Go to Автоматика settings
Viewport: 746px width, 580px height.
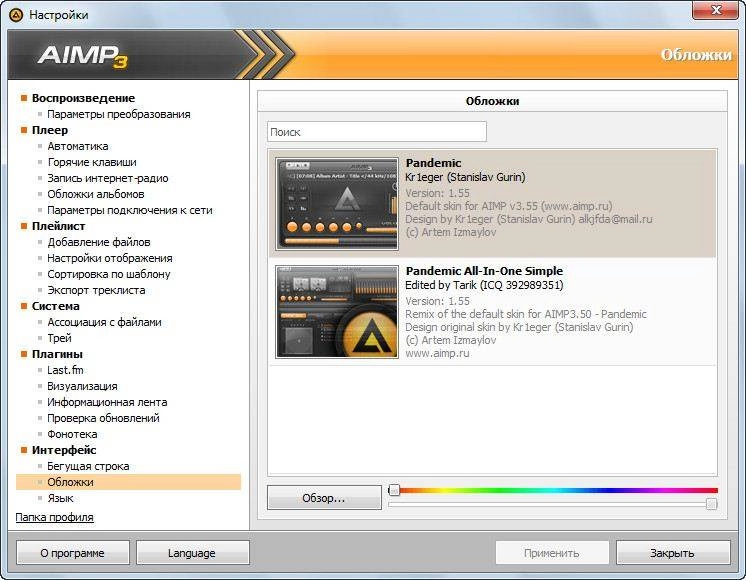(x=78, y=146)
